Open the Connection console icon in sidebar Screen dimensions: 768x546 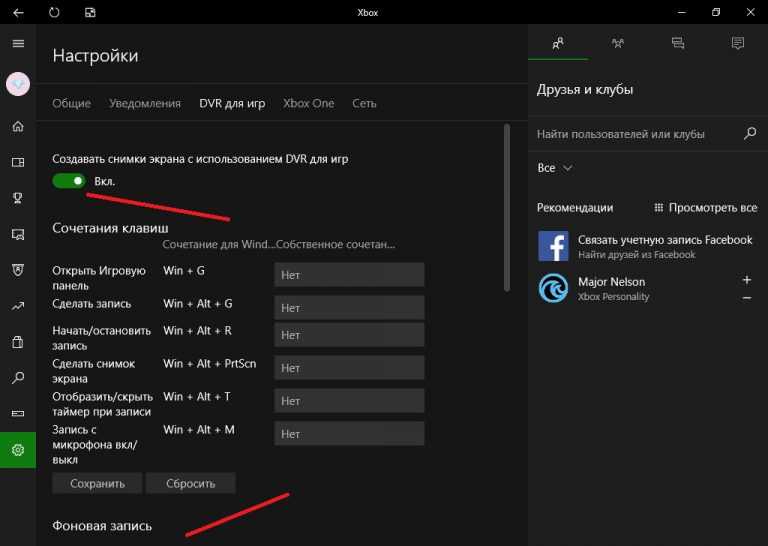(x=18, y=414)
